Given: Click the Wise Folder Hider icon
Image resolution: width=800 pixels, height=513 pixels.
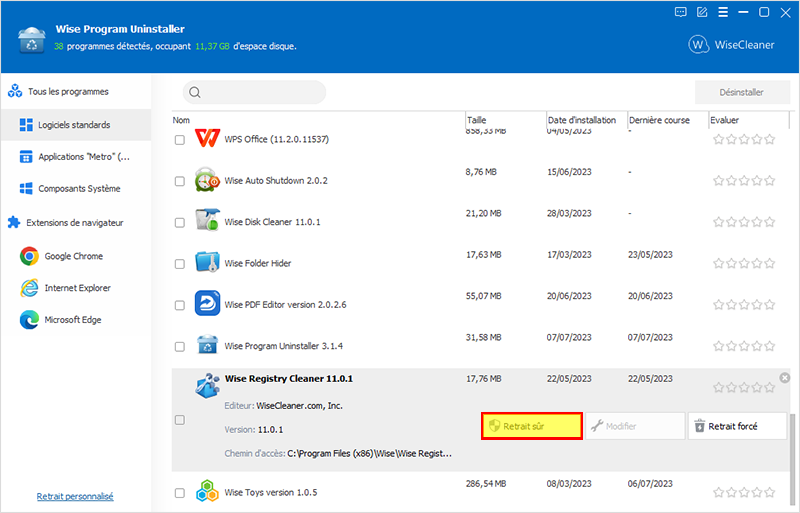Looking at the screenshot, I should (x=207, y=262).
